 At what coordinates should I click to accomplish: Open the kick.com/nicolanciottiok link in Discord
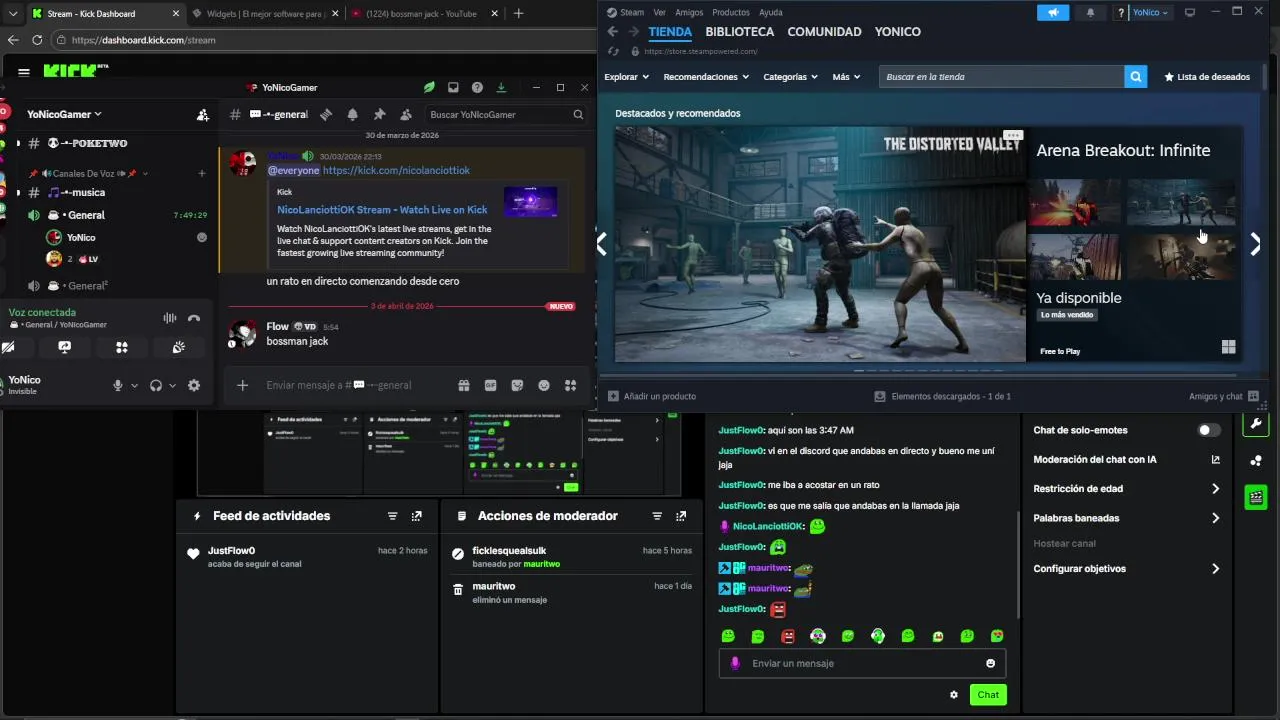(x=396, y=170)
